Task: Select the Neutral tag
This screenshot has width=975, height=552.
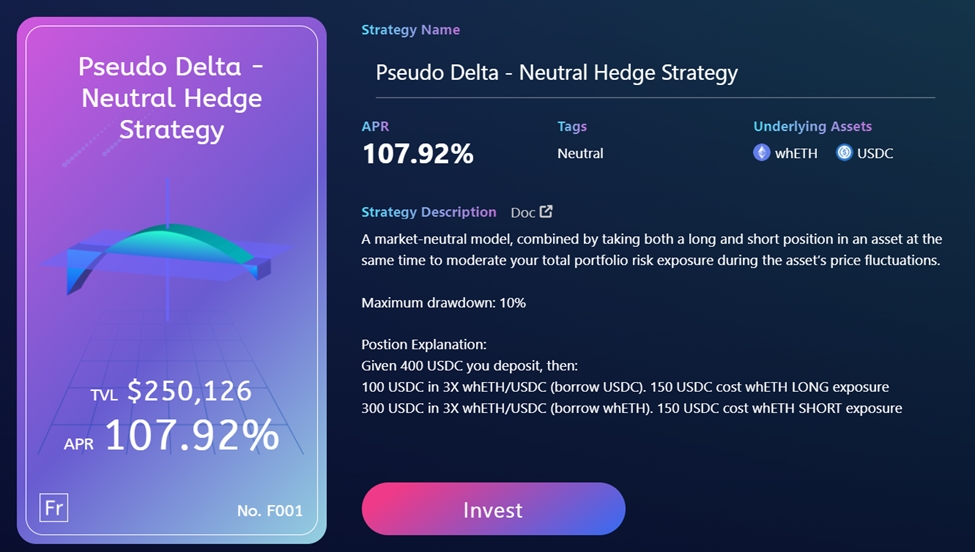Action: [580, 154]
